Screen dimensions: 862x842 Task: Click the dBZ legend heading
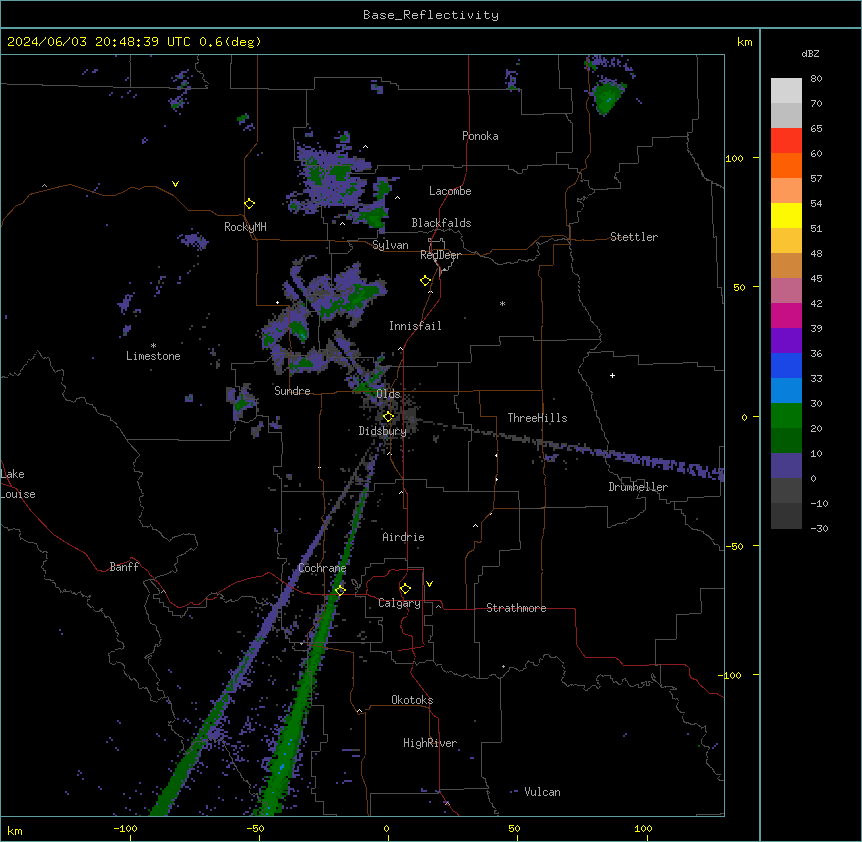pos(810,53)
